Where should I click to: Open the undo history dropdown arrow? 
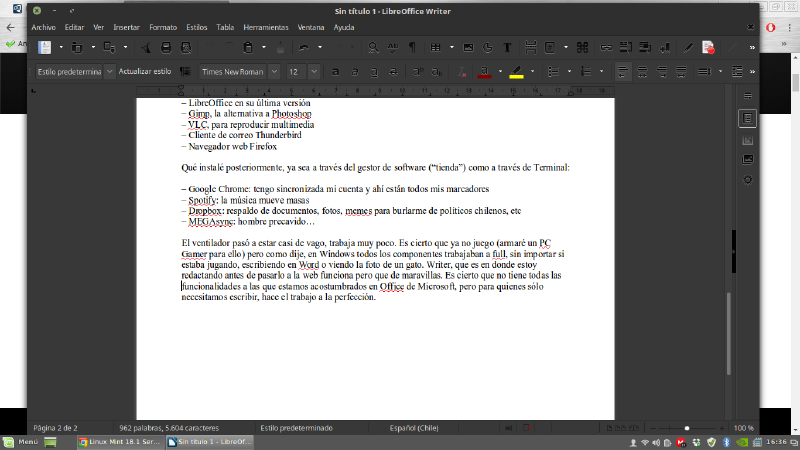coord(320,47)
